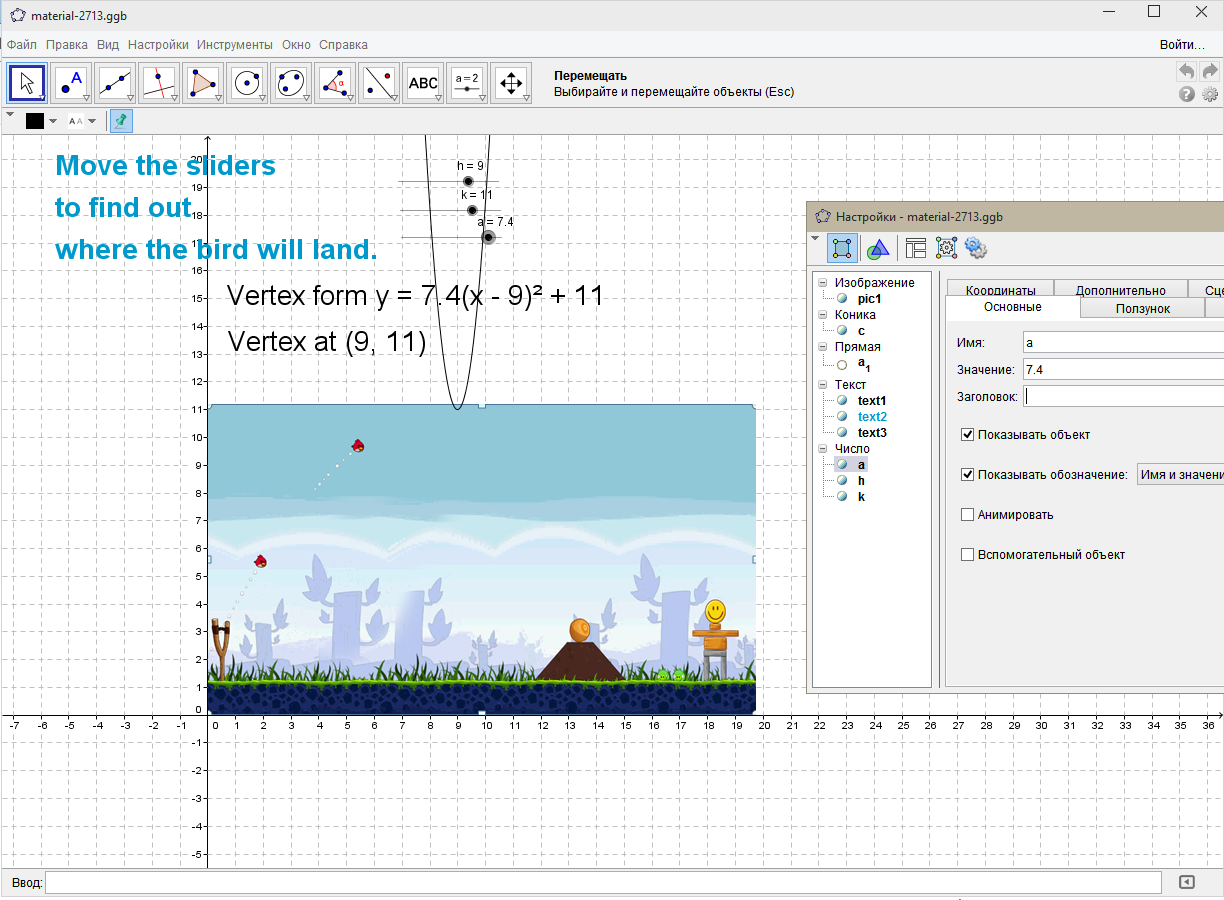Click the input bar help button
The height and width of the screenshot is (900, 1224).
click(x=1187, y=882)
